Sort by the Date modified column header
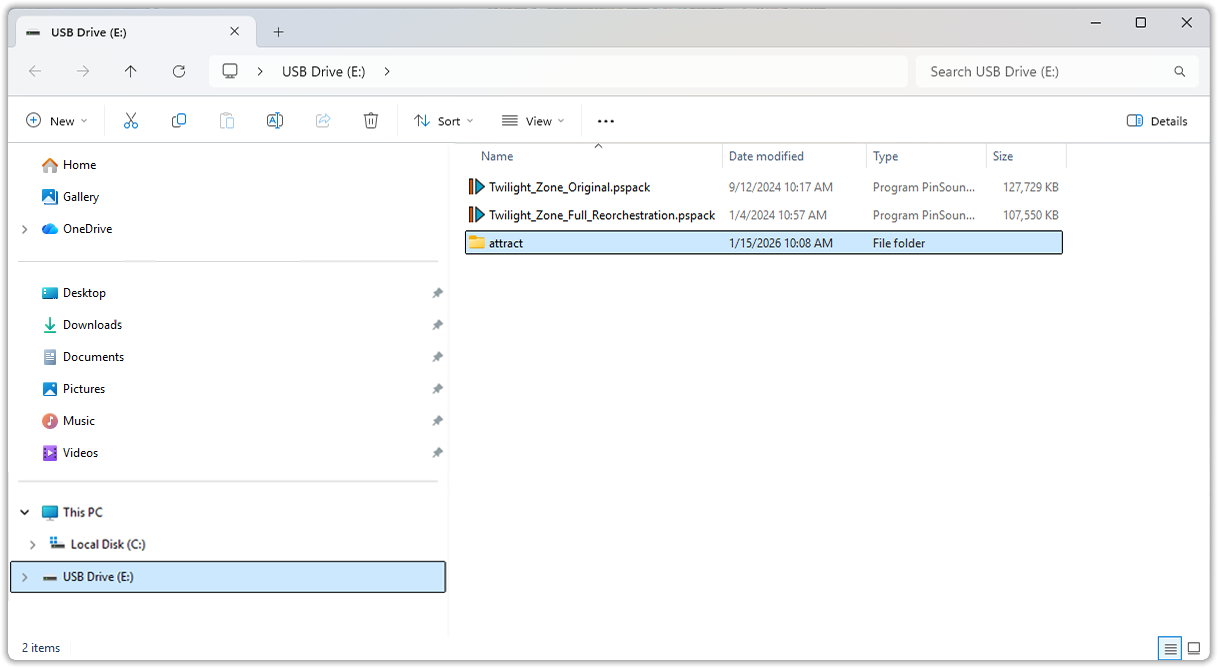 click(x=766, y=156)
